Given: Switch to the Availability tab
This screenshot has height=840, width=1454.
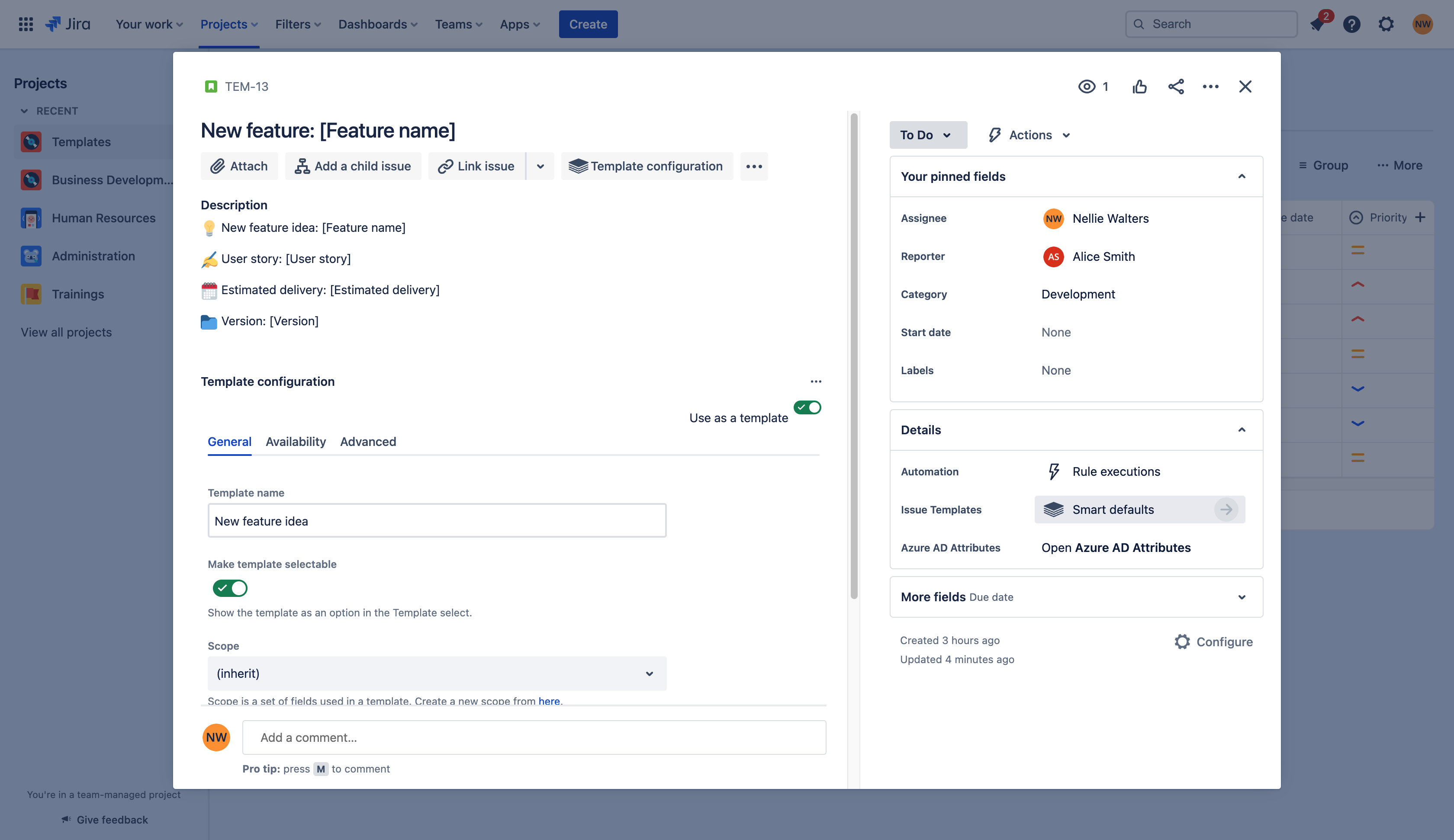Looking at the screenshot, I should coord(296,441).
